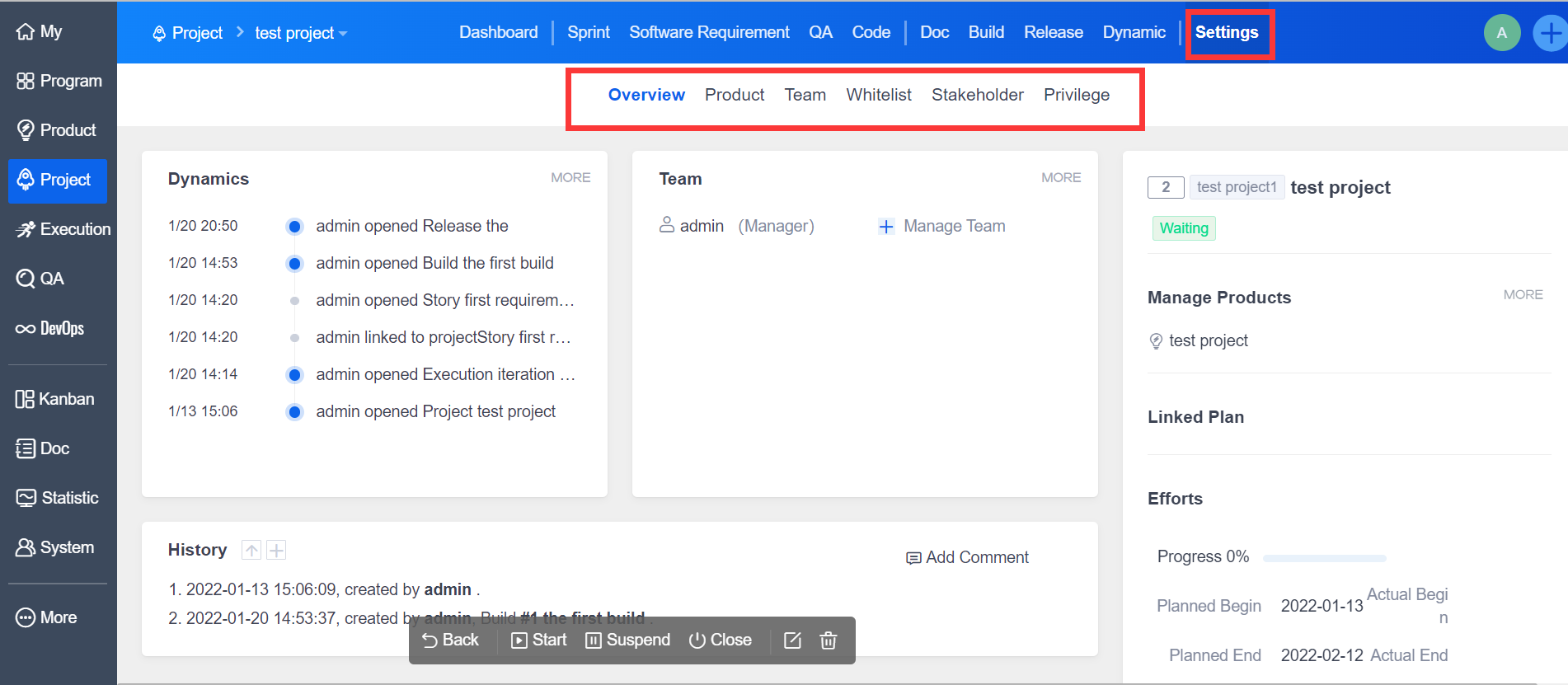Screen dimensions: 1568x685
Task: Click the Manage Team link
Action: 942,226
